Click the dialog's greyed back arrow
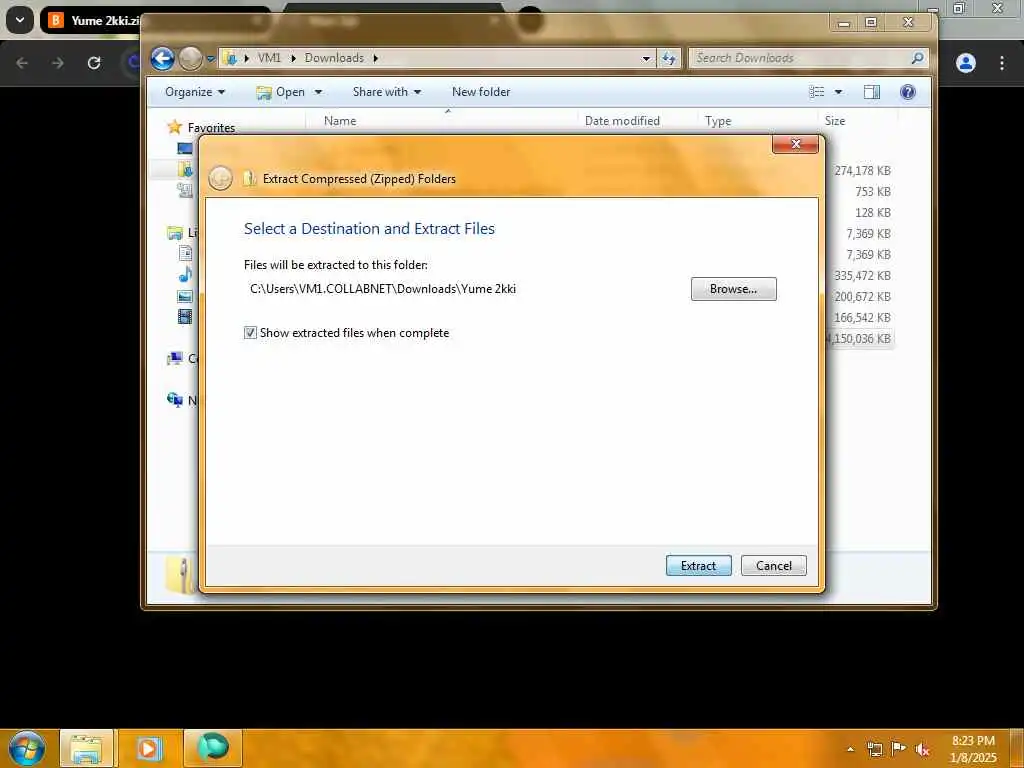 (x=220, y=178)
